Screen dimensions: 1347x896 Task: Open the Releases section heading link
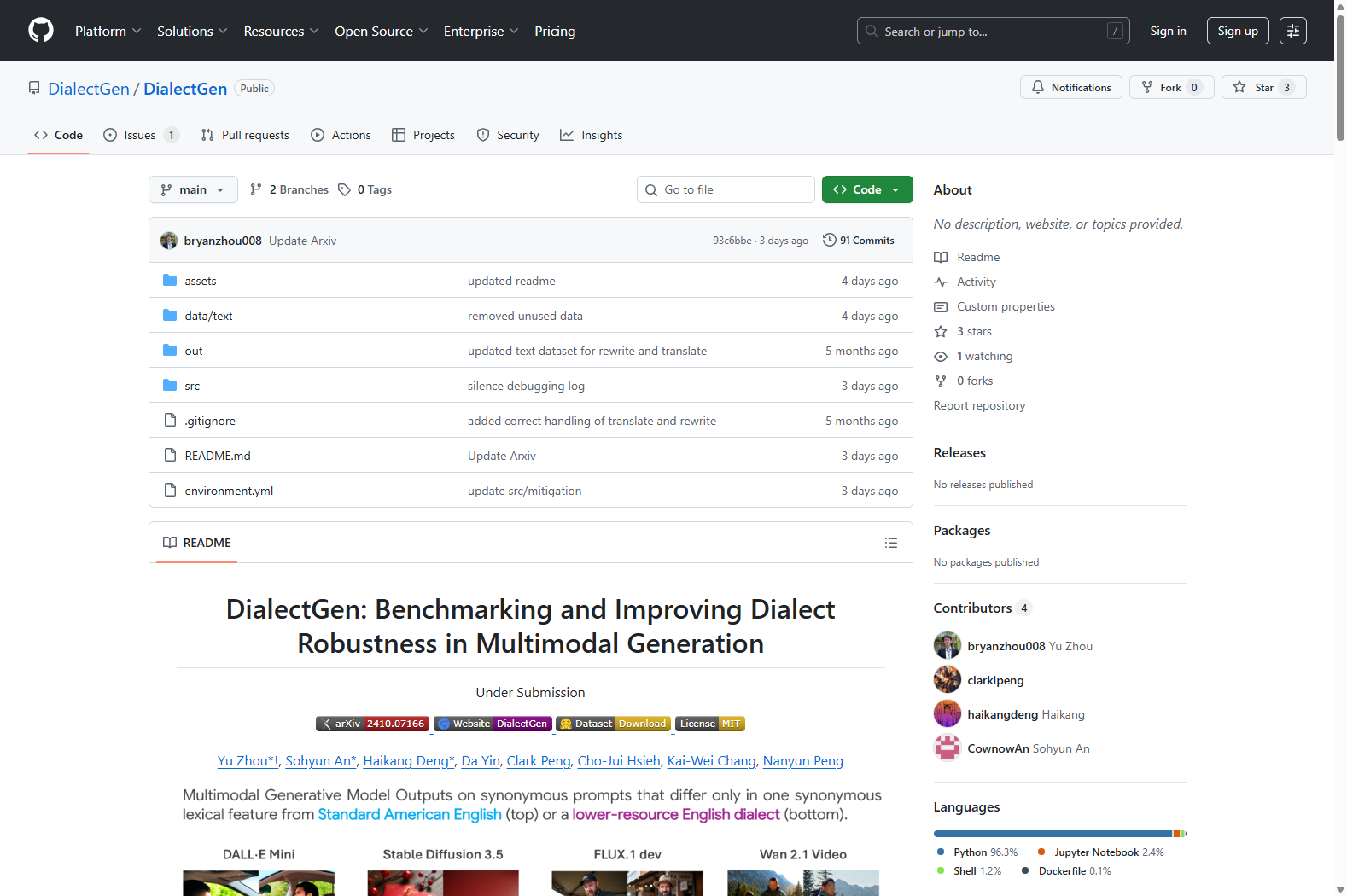[x=959, y=452]
